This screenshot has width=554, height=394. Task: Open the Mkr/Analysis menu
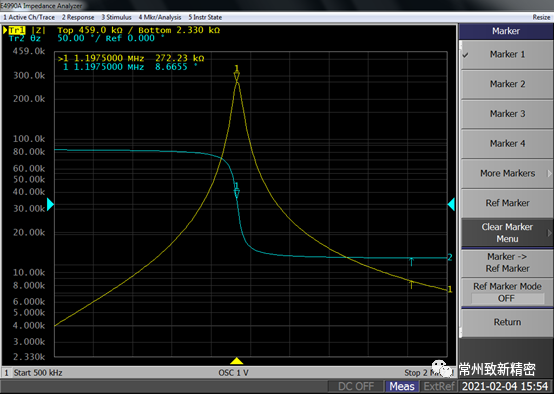[x=160, y=17]
